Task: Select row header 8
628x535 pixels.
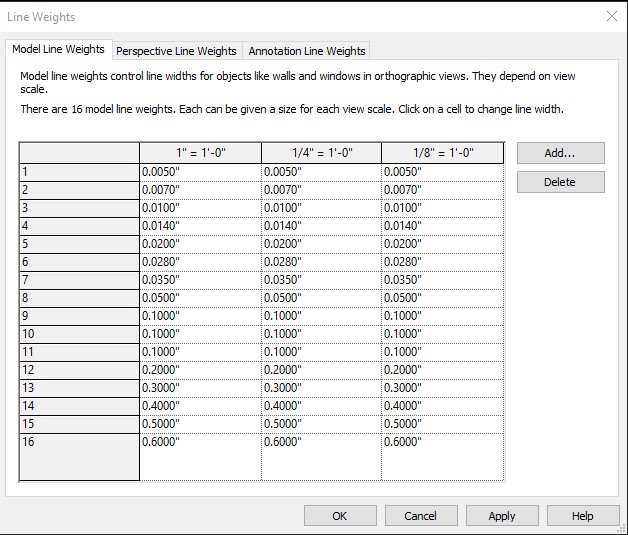Action: coord(80,298)
